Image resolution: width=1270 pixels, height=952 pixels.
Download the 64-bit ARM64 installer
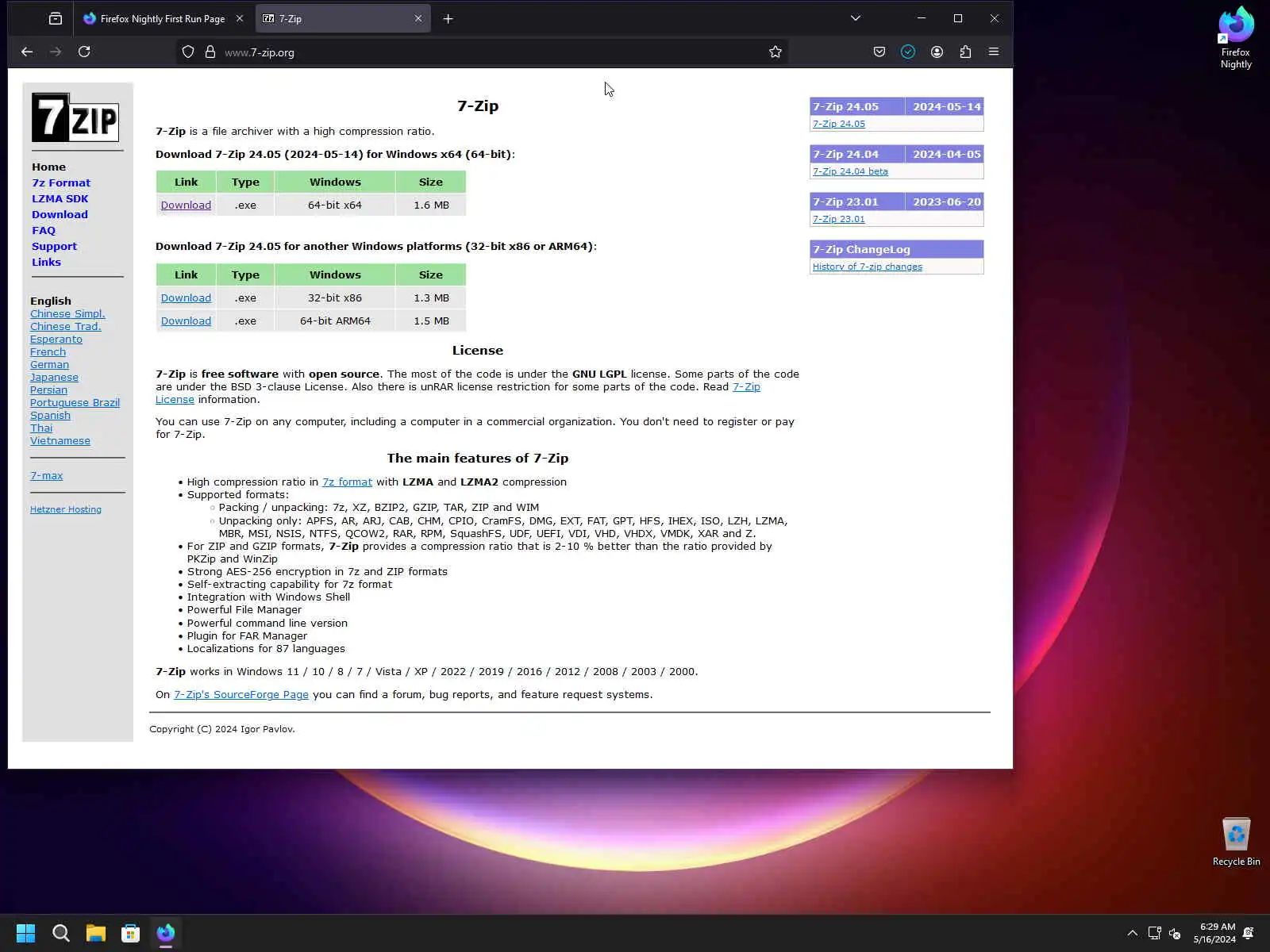click(186, 321)
